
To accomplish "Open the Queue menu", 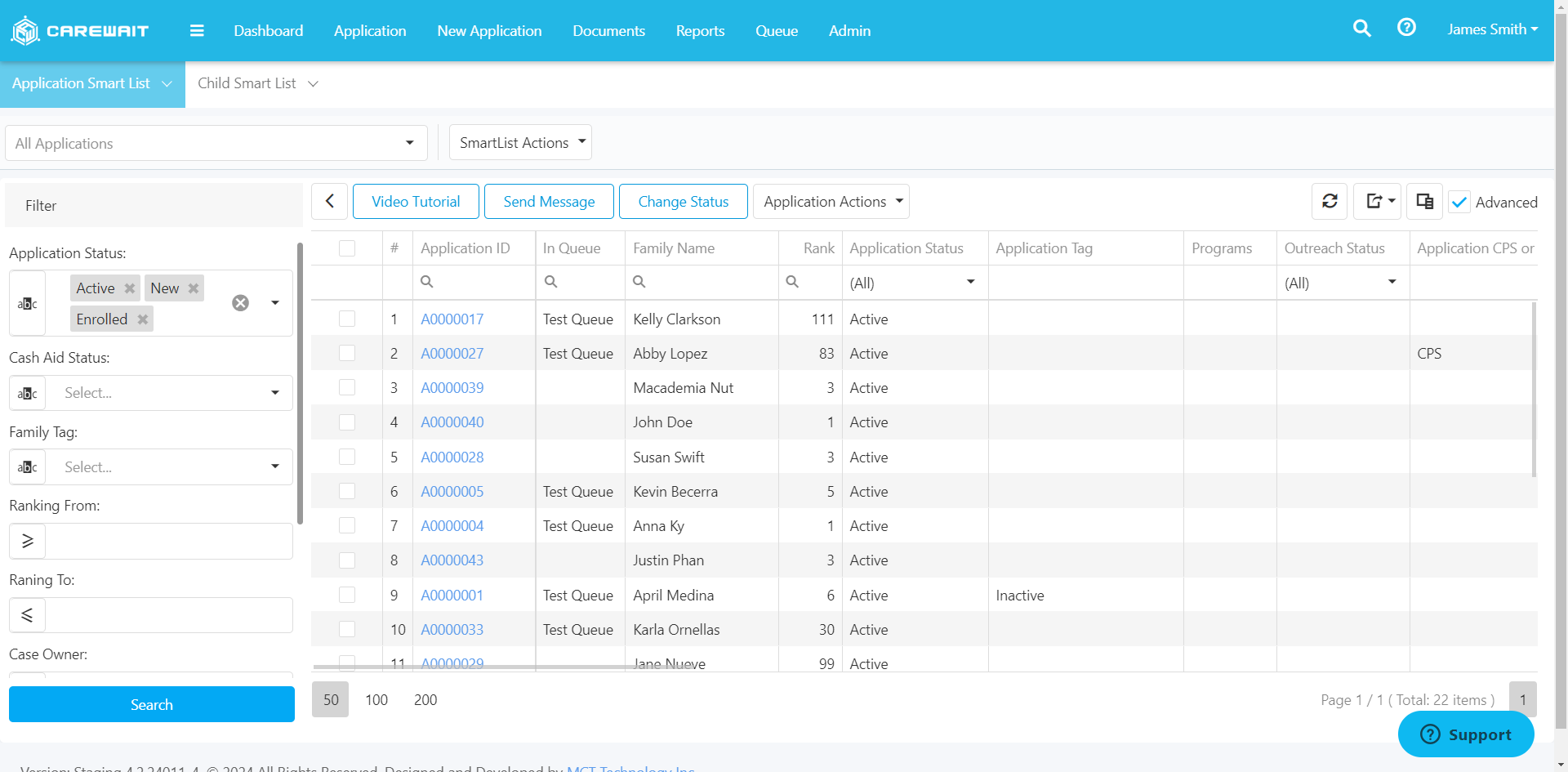I will [777, 31].
